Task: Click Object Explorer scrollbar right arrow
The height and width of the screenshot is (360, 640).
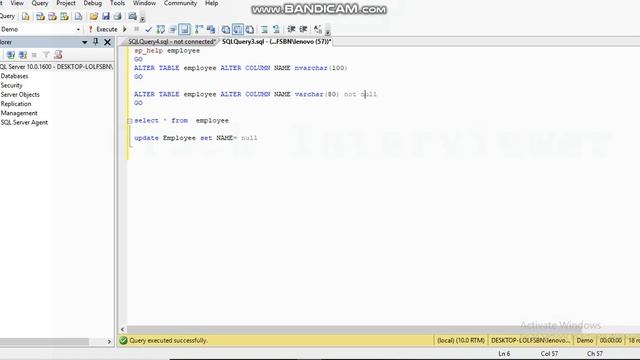Action: pyautogui.click(x=109, y=342)
